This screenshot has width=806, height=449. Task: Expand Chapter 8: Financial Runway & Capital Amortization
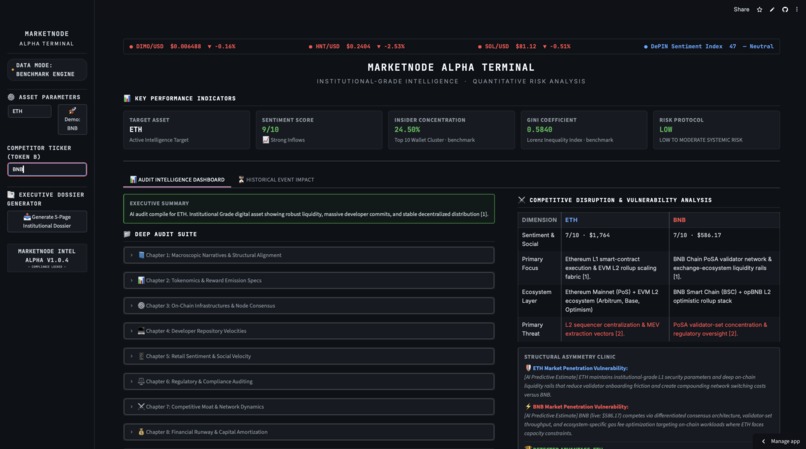308,432
